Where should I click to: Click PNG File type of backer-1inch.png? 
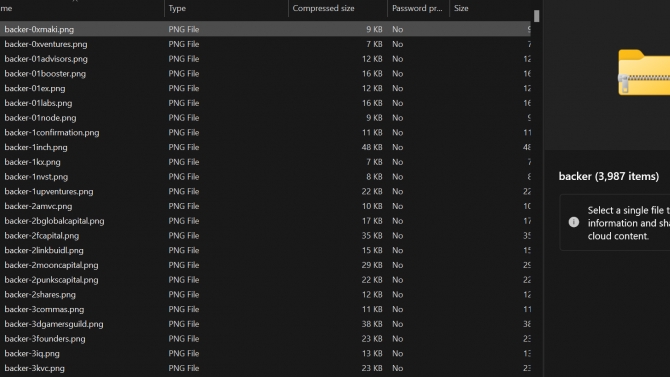pyautogui.click(x=184, y=147)
